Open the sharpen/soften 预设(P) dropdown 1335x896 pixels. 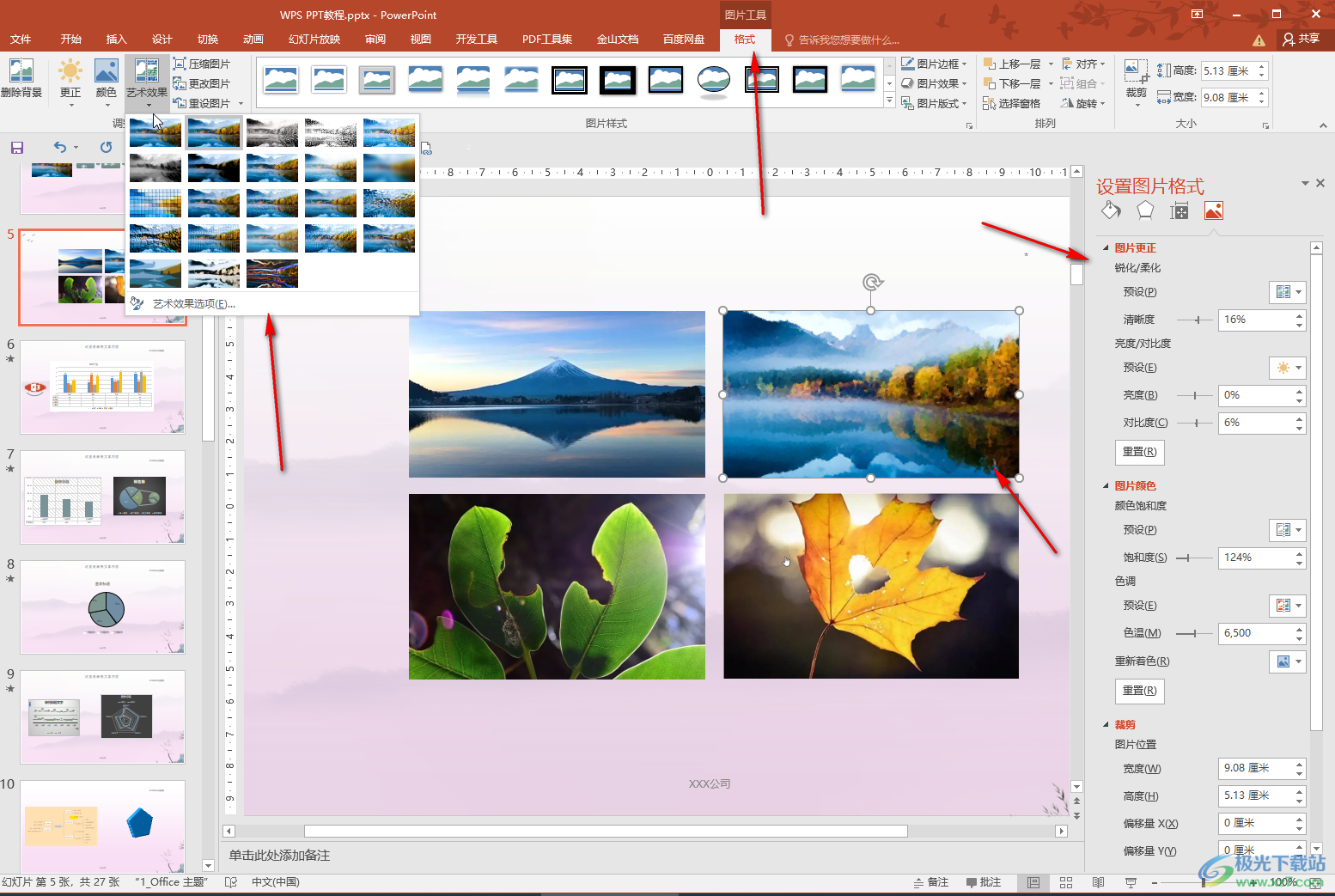point(1288,292)
